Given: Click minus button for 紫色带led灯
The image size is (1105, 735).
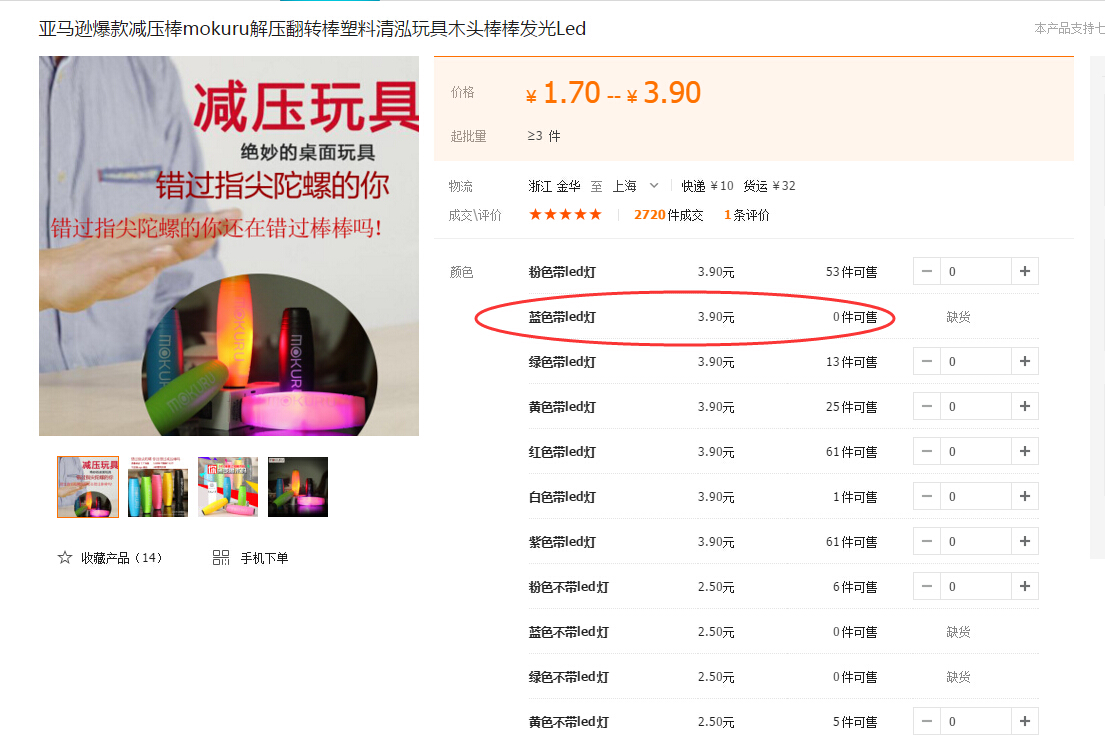Looking at the screenshot, I should [x=927, y=542].
